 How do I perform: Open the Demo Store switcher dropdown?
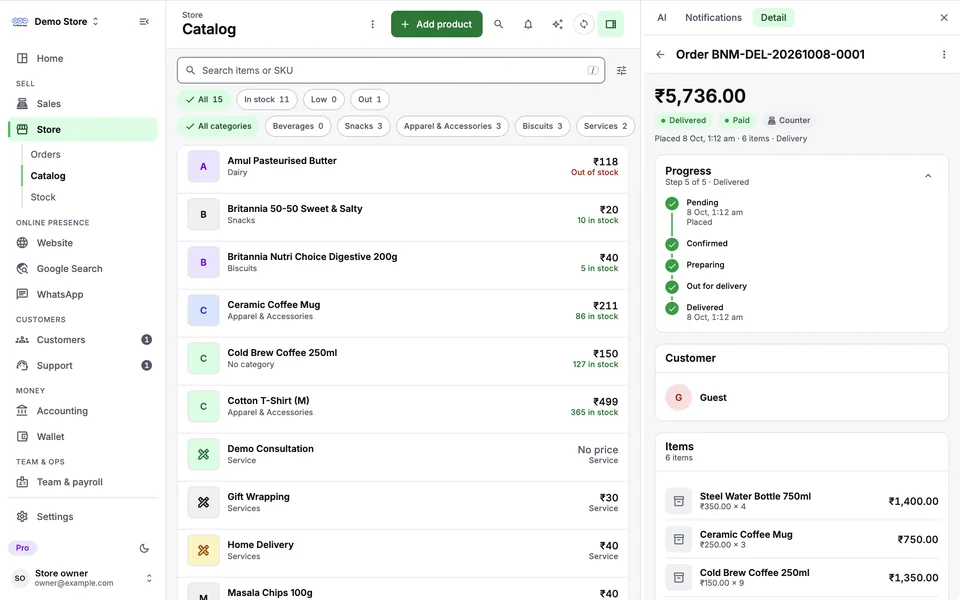tap(55, 21)
